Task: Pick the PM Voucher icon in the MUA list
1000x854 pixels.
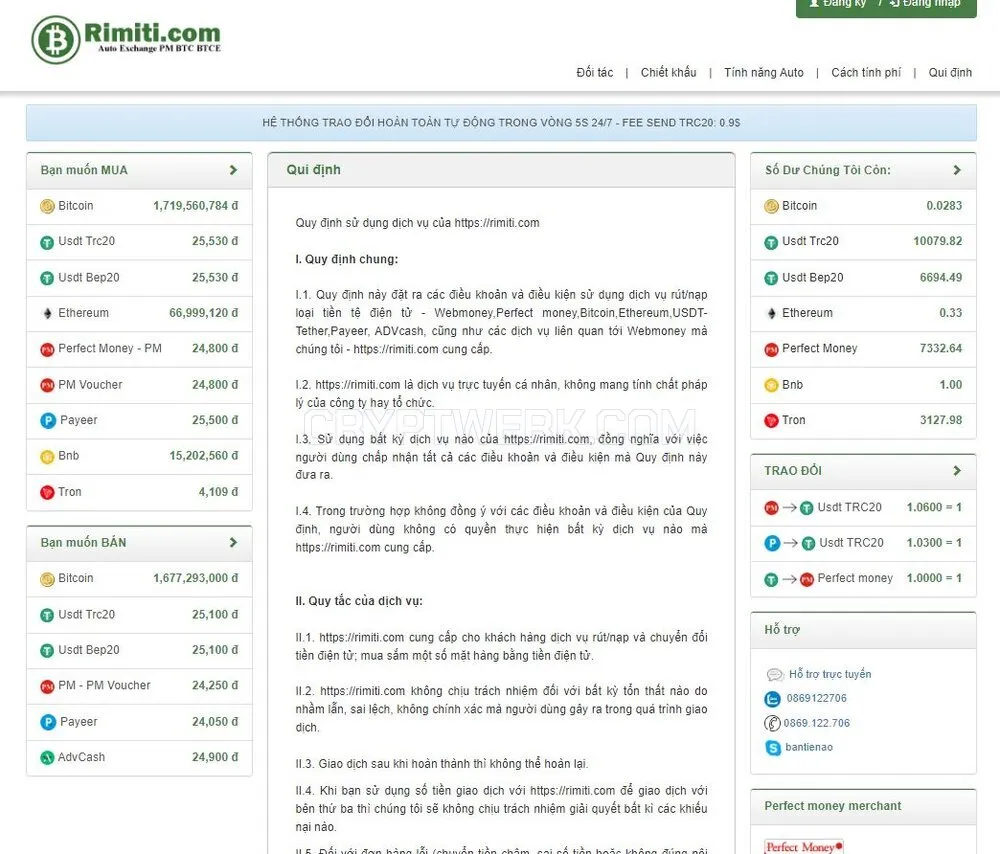Action: 47,385
